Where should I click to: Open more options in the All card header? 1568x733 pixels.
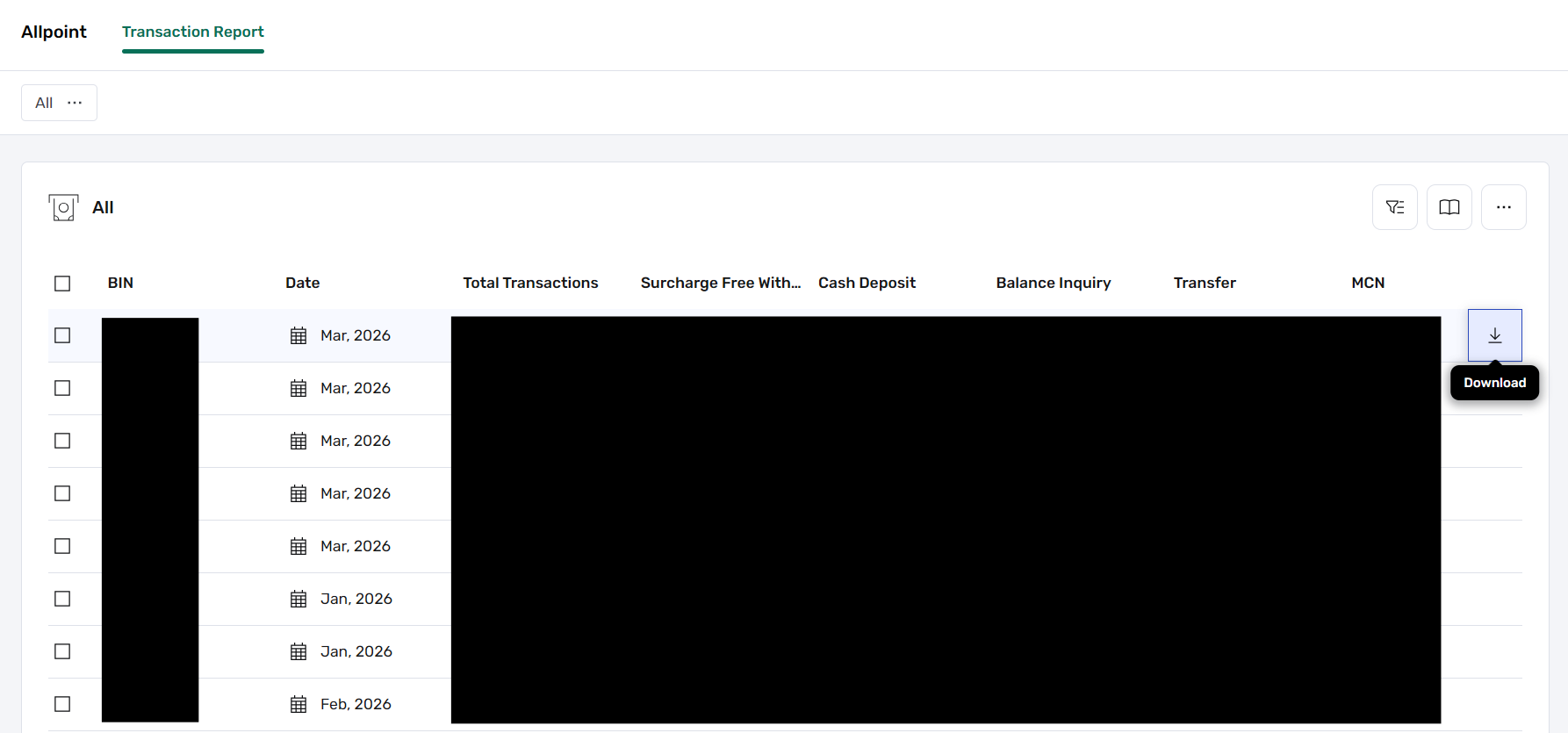pos(1504,207)
